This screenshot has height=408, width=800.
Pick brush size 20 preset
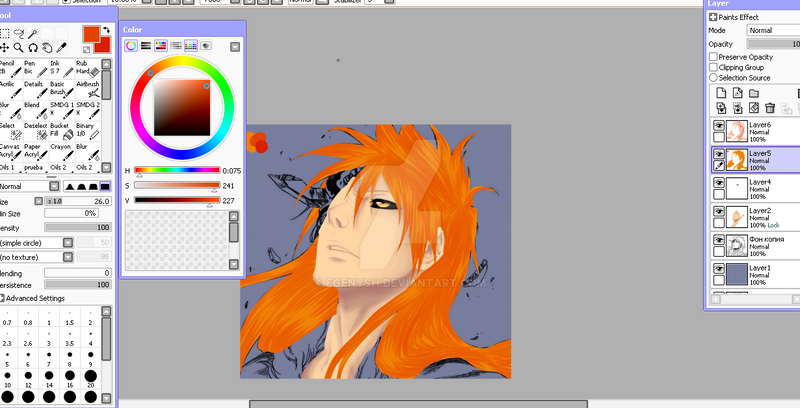90,376
